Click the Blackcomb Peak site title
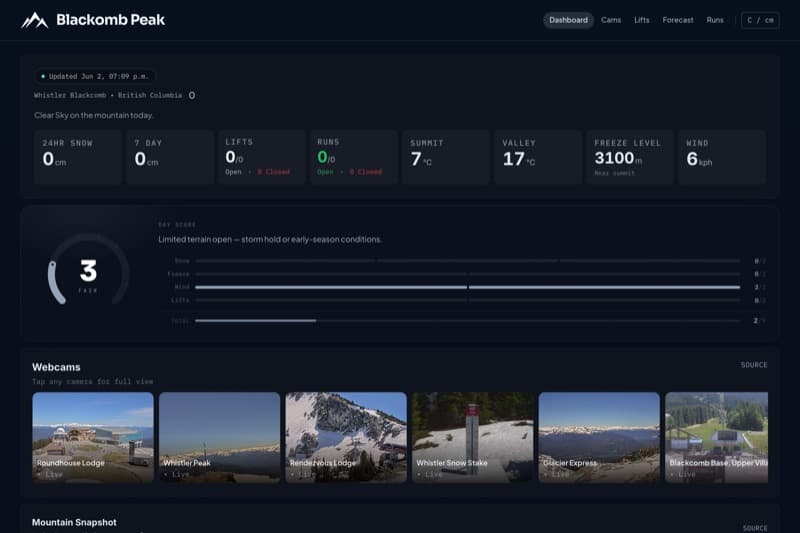 [x=111, y=20]
